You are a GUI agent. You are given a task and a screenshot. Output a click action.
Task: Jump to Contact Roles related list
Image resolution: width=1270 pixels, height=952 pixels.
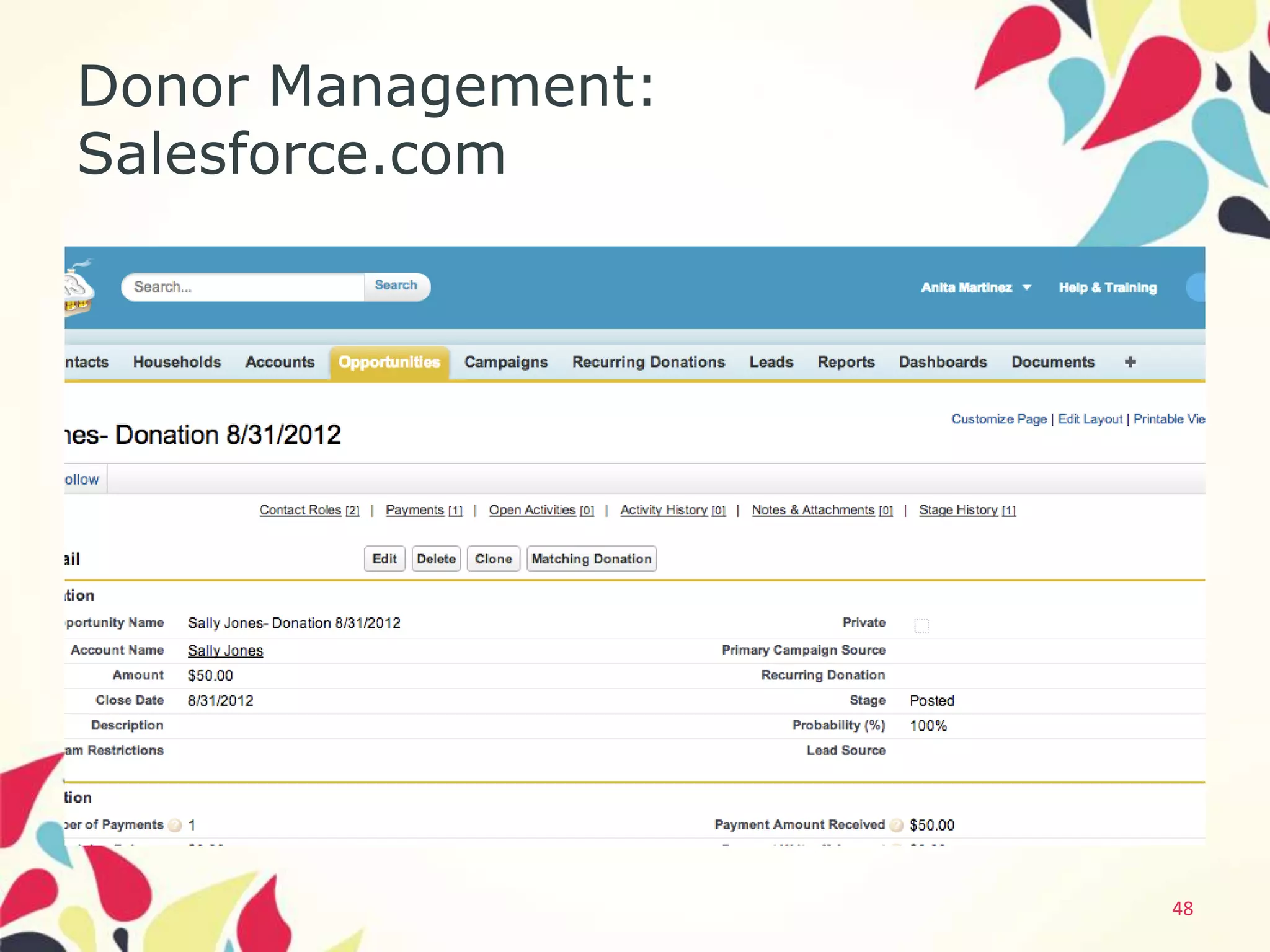309,510
